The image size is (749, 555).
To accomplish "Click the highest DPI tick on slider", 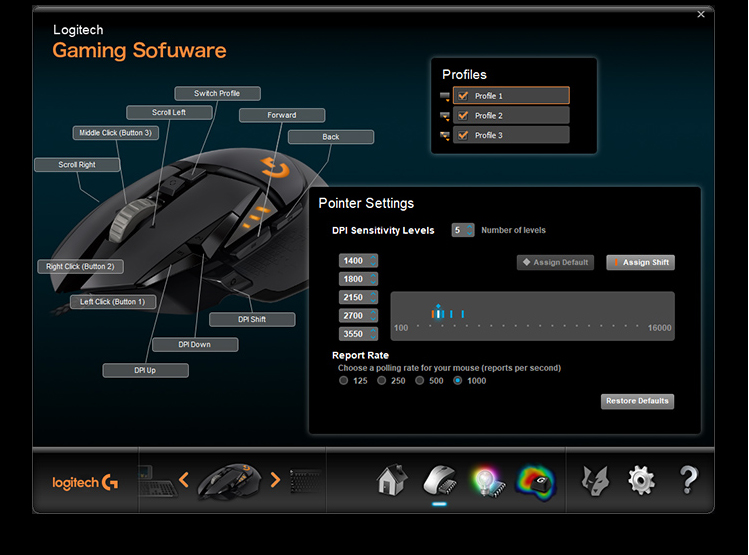I will [463, 314].
